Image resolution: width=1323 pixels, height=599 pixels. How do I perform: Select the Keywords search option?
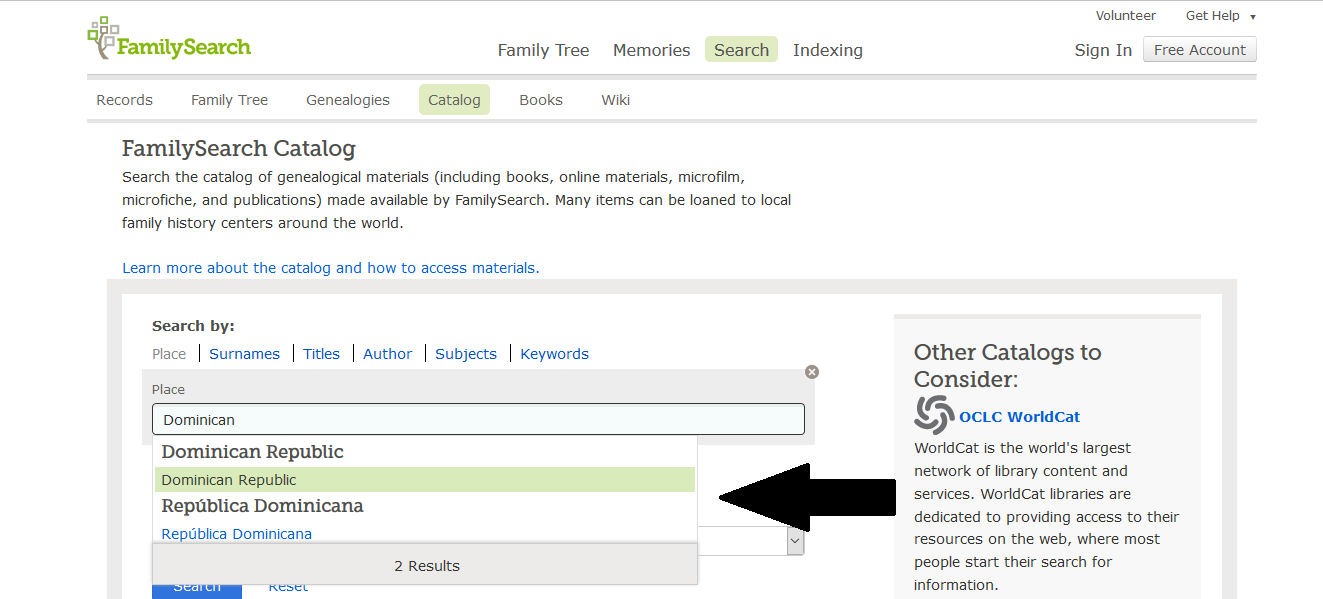(x=554, y=354)
